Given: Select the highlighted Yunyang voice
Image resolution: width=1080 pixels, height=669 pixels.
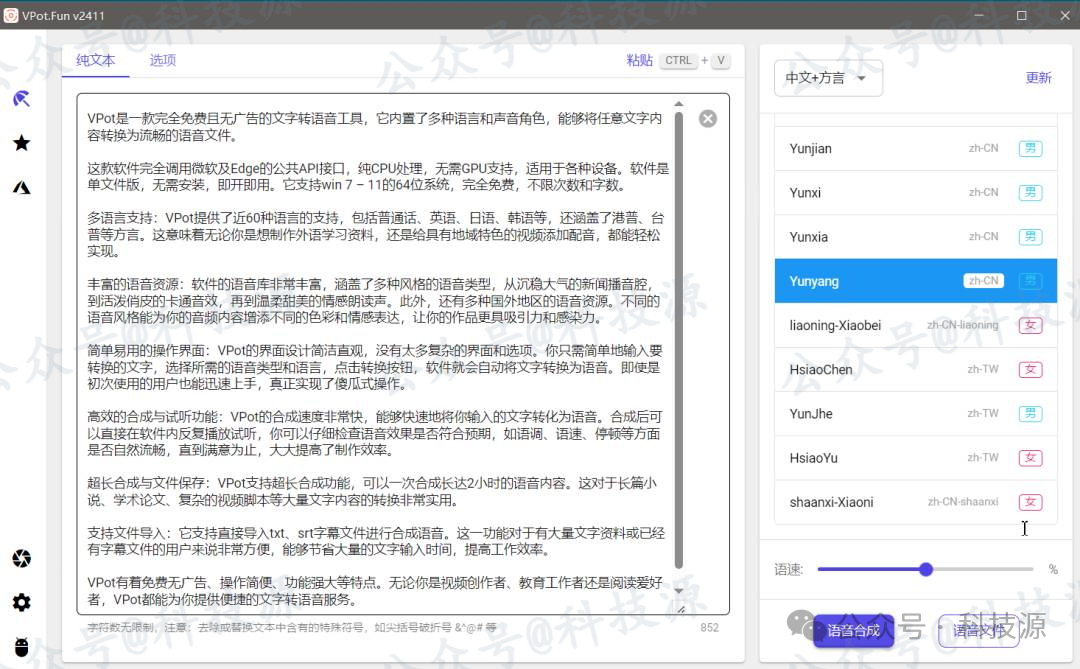Looking at the screenshot, I should coord(915,280).
